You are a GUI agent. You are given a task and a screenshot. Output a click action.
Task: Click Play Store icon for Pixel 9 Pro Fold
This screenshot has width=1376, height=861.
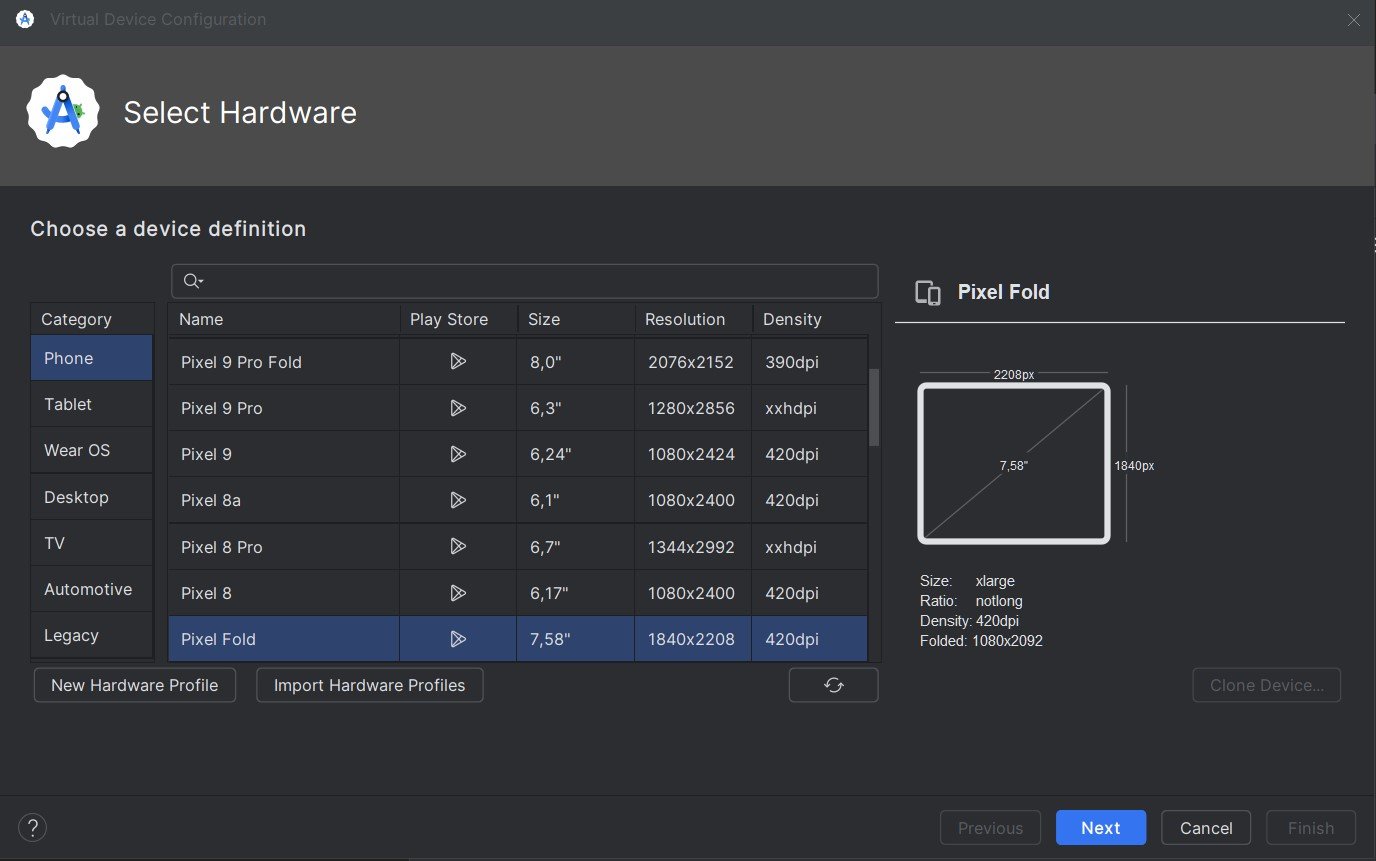point(458,362)
